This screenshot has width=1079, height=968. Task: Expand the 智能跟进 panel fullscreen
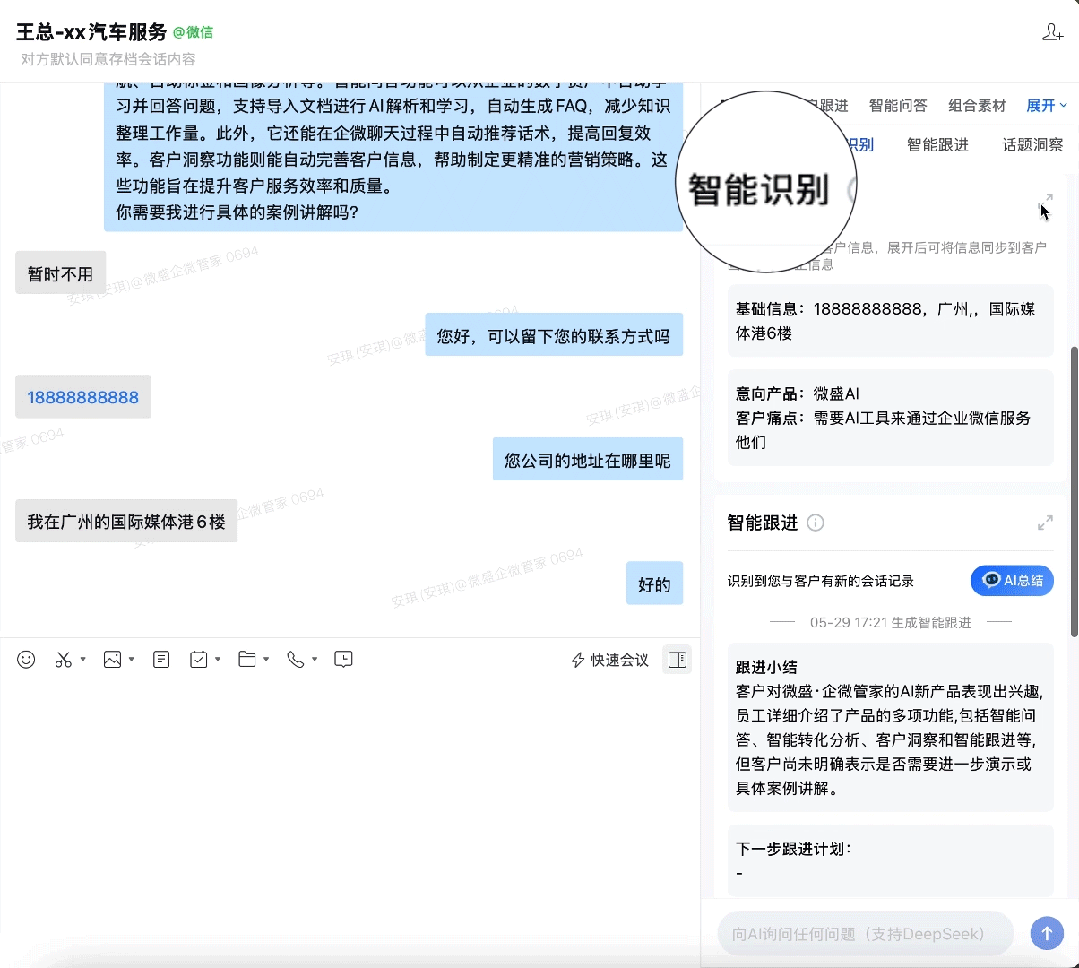tap(1046, 522)
